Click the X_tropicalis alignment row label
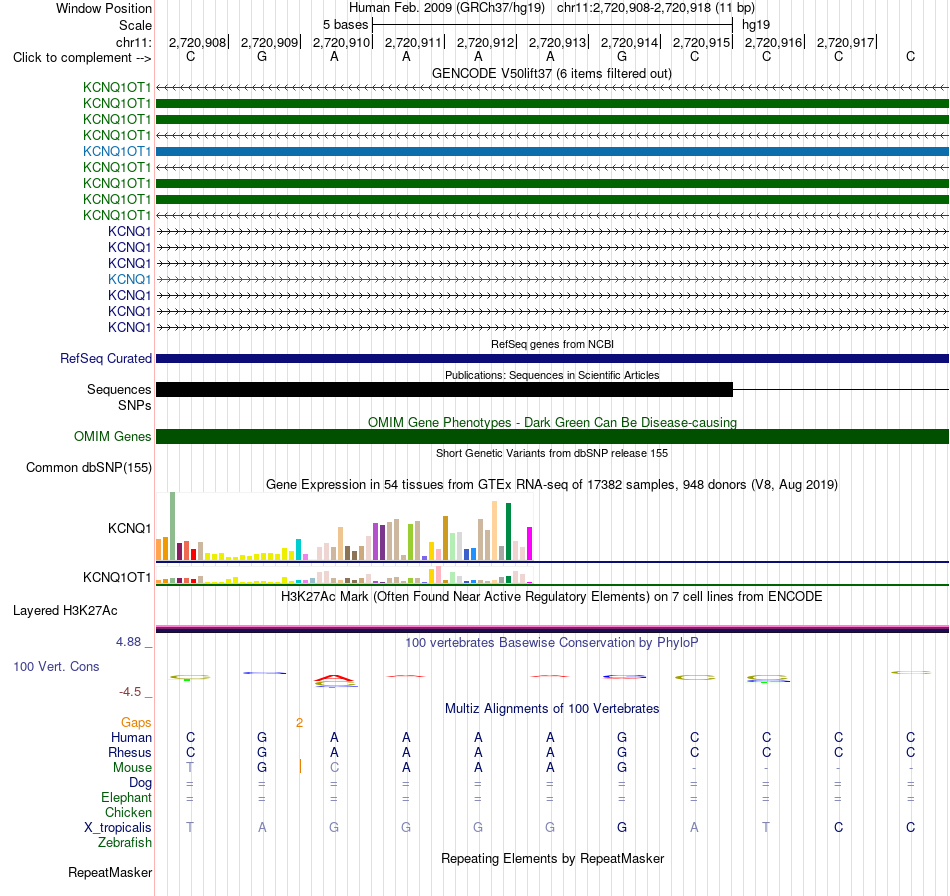Image resolution: width=950 pixels, height=896 pixels. click(x=118, y=828)
